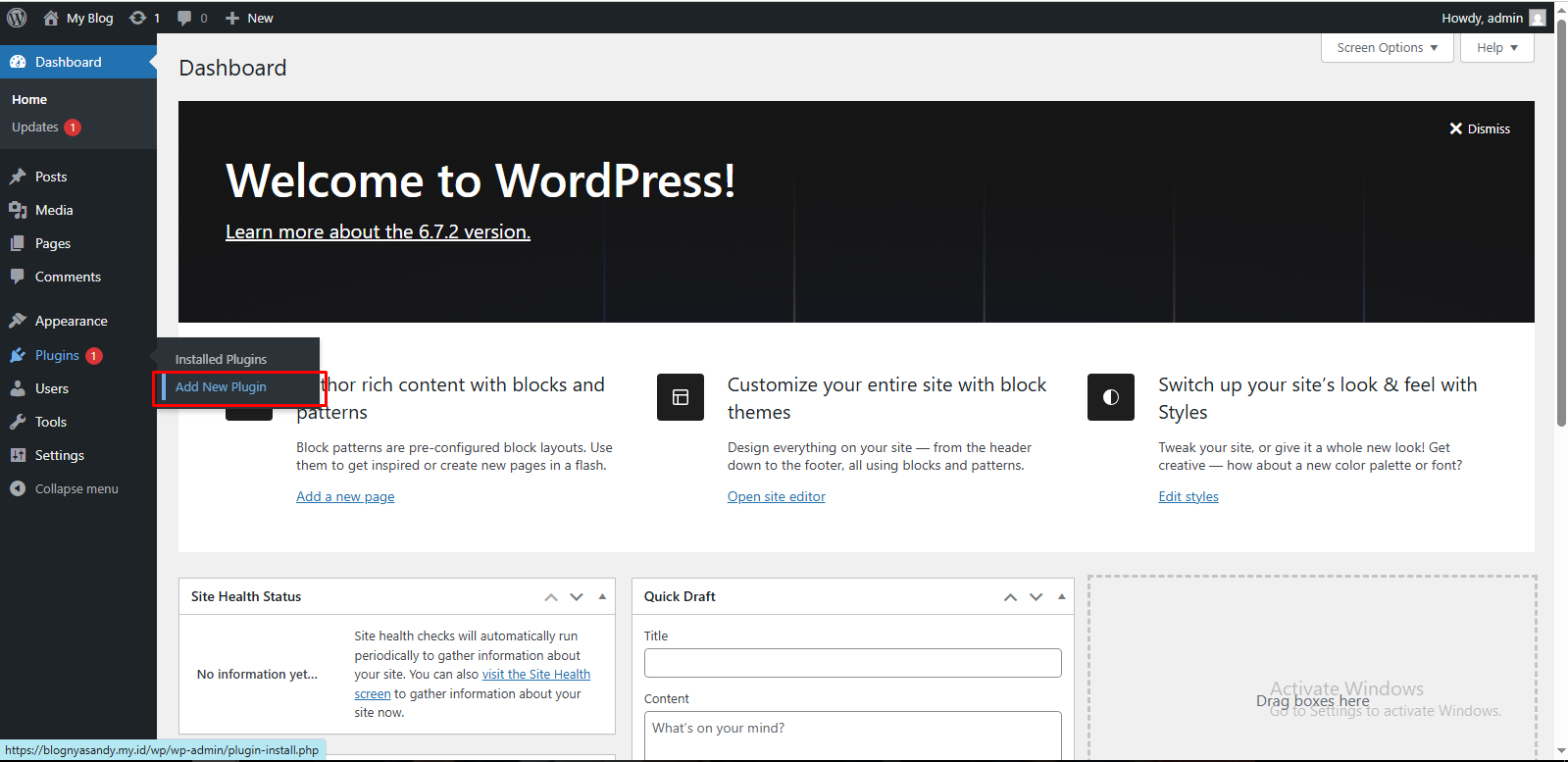Viewport: 1568px width, 762px height.
Task: Open the Users menu
Action: pos(52,388)
